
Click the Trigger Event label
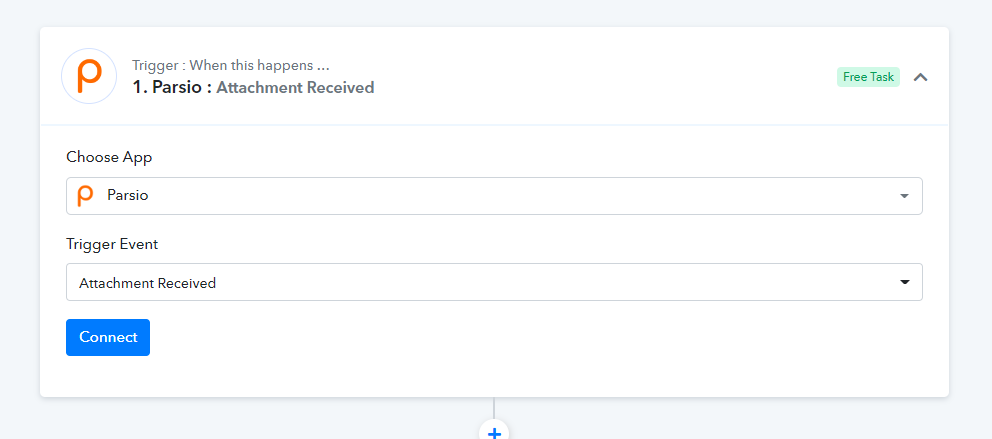(x=112, y=244)
